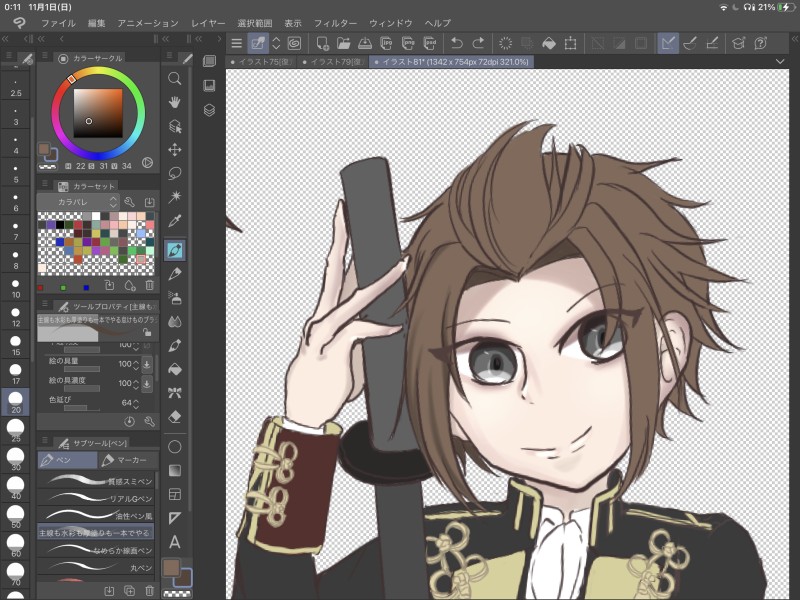Collapse the leftmost palette dock double arrow
Screen dimensions: 800x600
[x=5, y=39]
